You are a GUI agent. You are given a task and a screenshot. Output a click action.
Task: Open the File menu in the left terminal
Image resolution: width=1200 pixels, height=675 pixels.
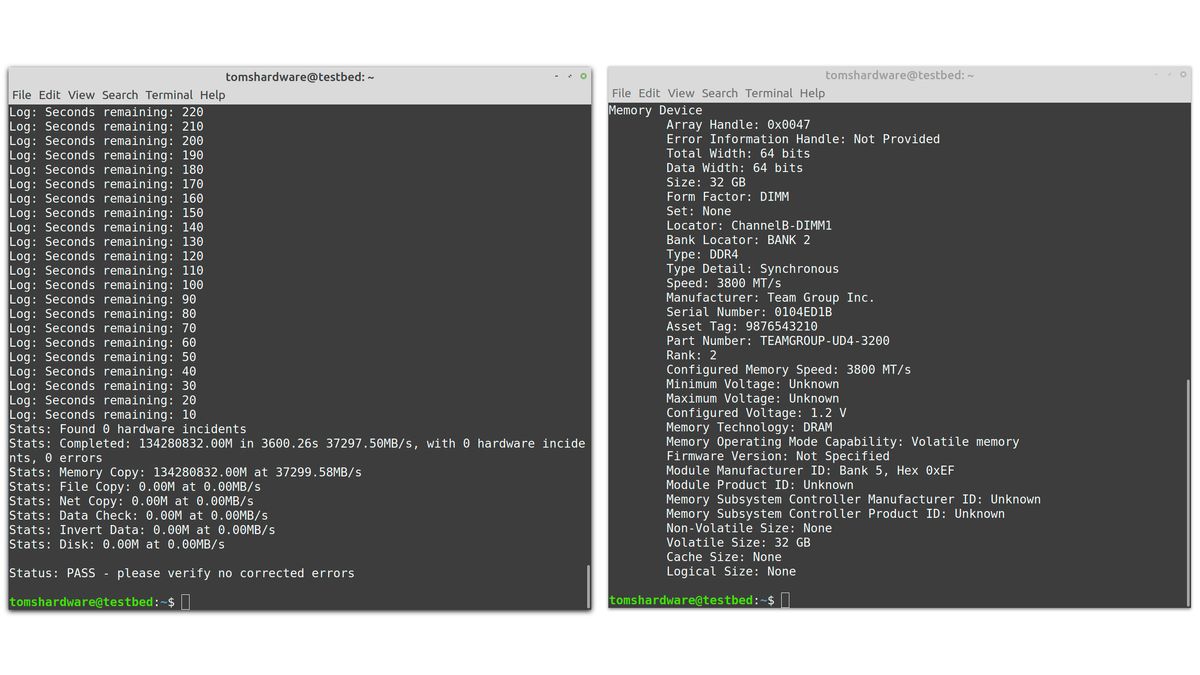click(x=21, y=95)
